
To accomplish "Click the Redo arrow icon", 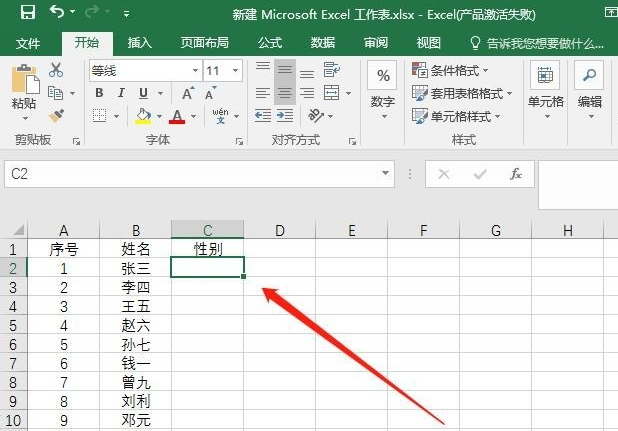I will click(x=91, y=12).
